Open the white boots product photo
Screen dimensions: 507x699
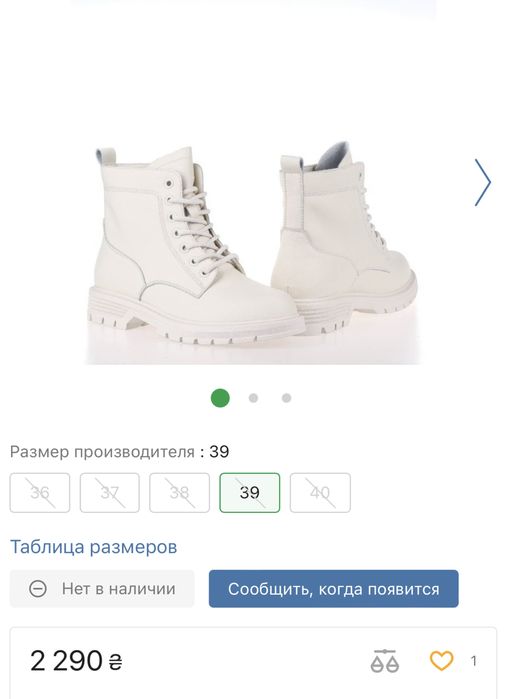pyautogui.click(x=252, y=250)
